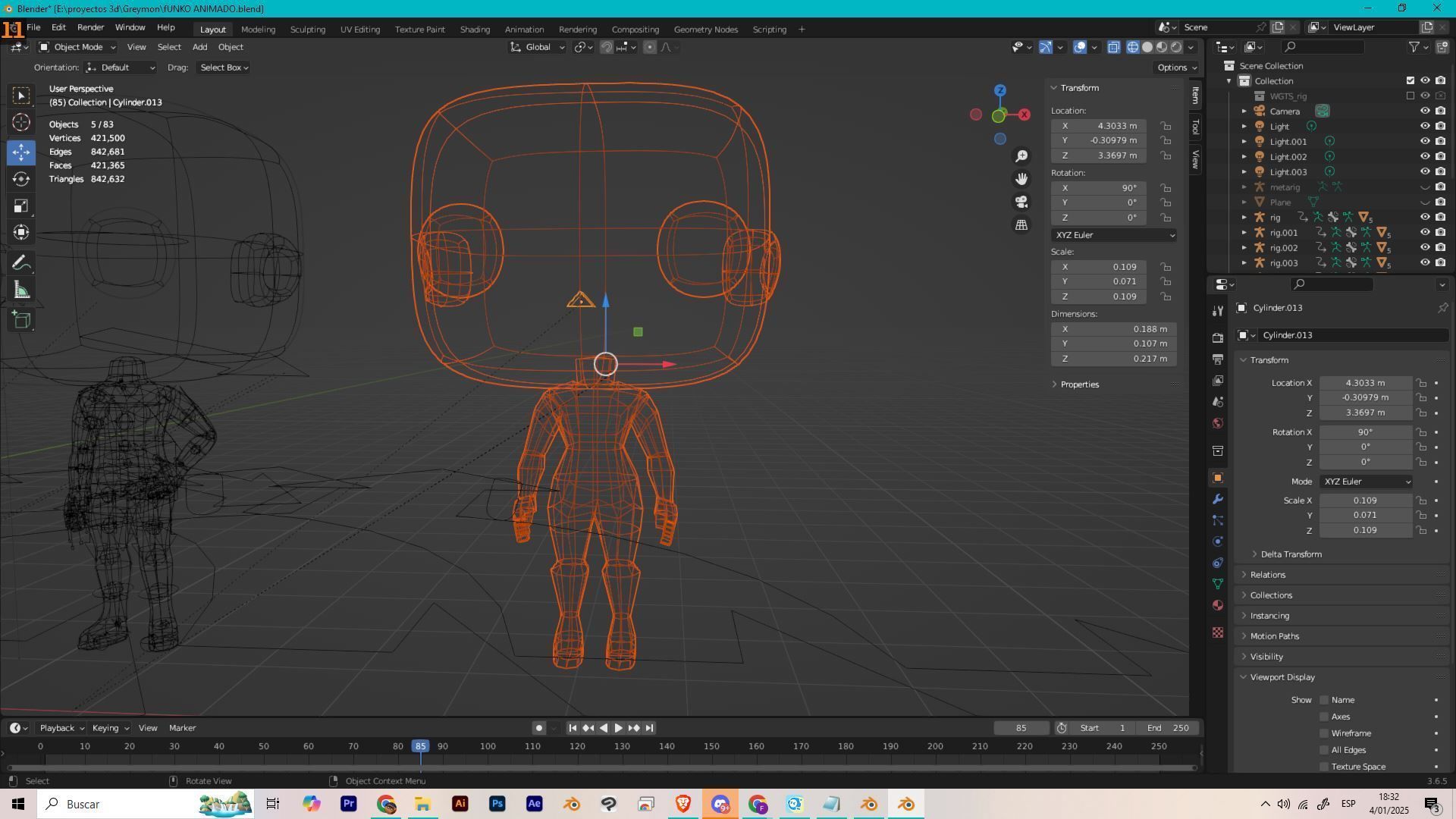Image resolution: width=1456 pixels, height=819 pixels.
Task: Open the Modifiers properties tab
Action: pos(1218,500)
